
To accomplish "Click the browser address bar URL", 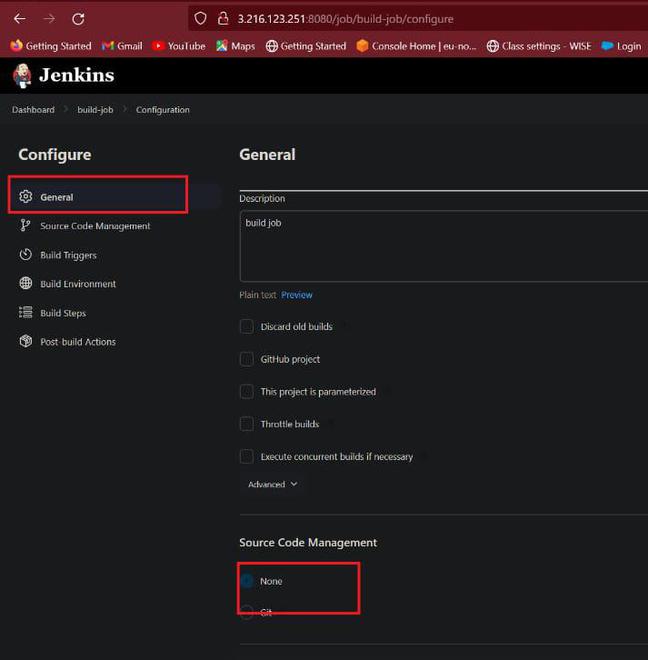I will tap(345, 19).
